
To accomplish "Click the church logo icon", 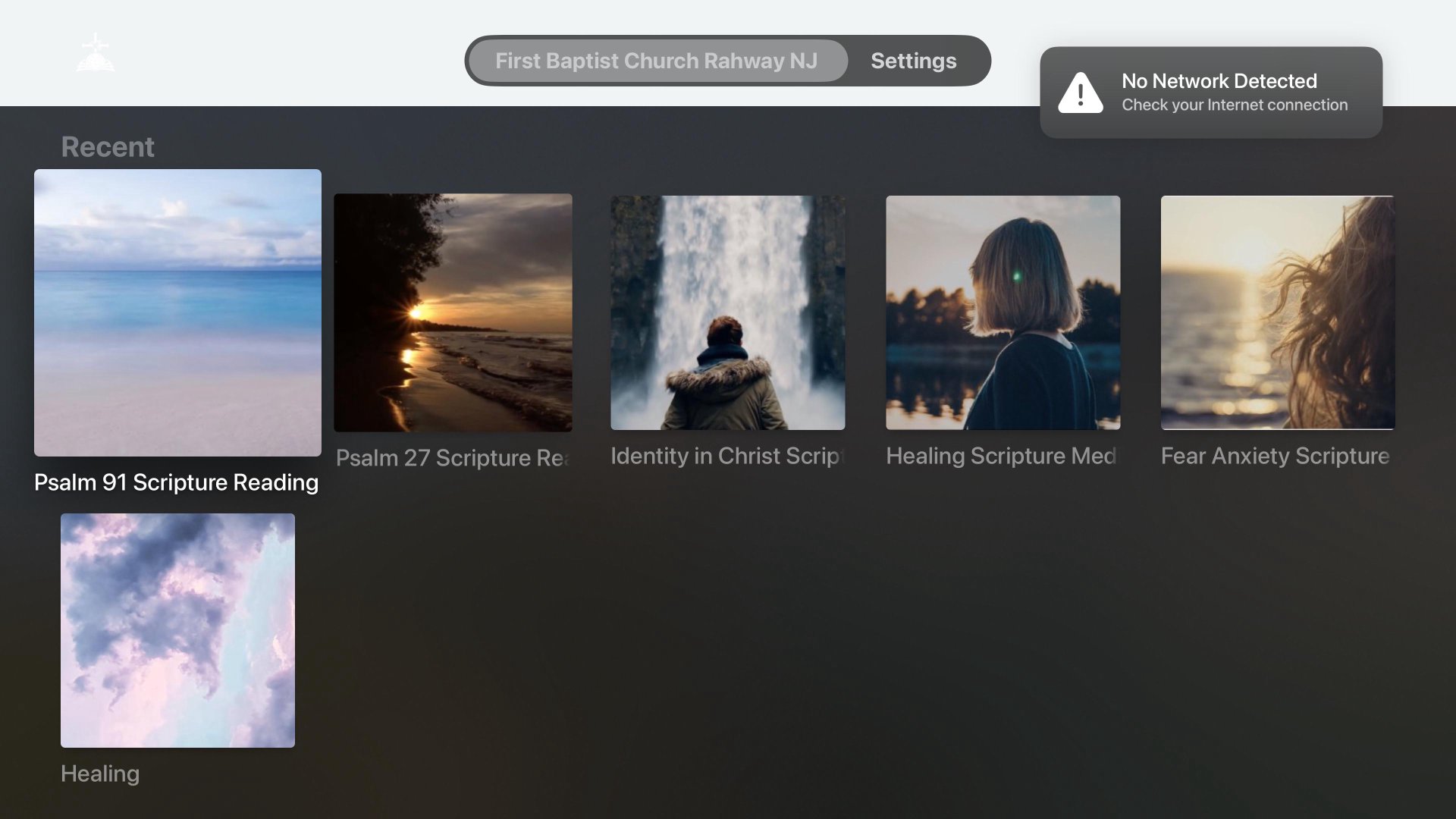I will click(96, 54).
